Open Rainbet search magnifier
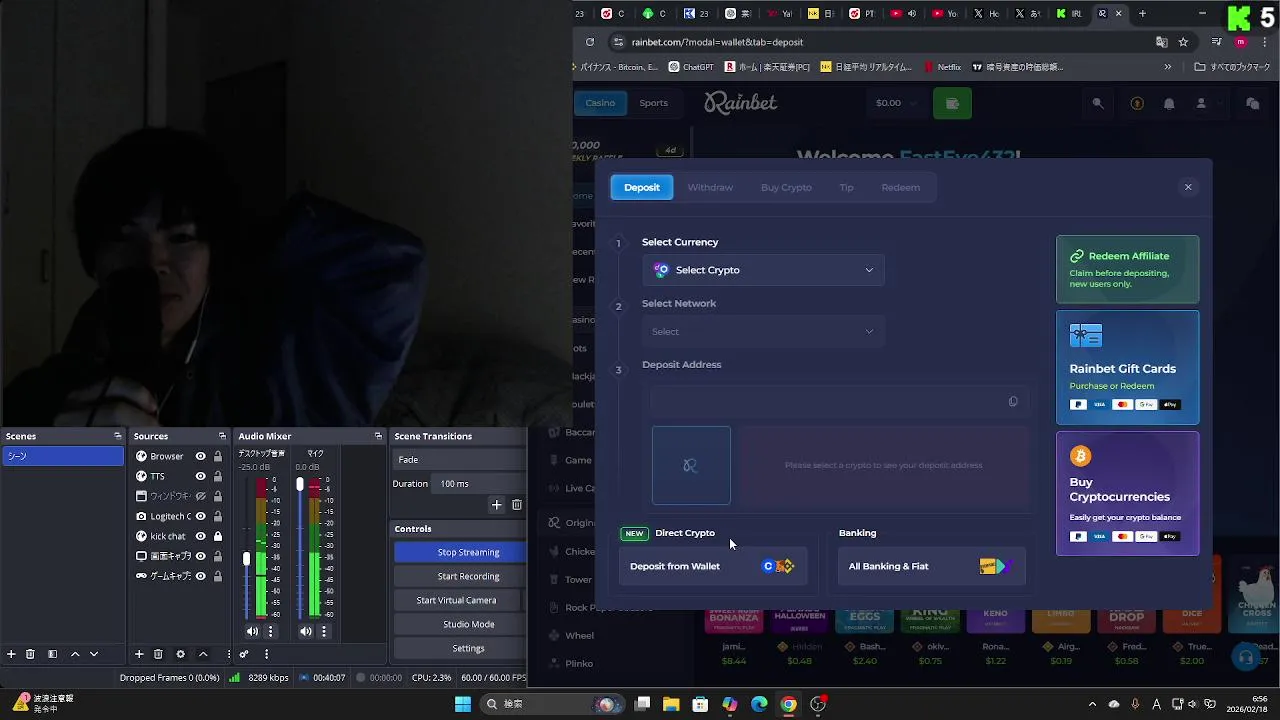Image resolution: width=1280 pixels, height=720 pixels. [1098, 103]
